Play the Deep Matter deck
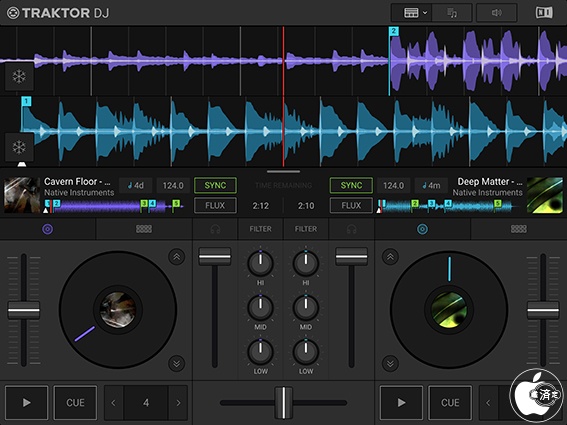Viewport: 567px width, 425px height. [x=401, y=403]
